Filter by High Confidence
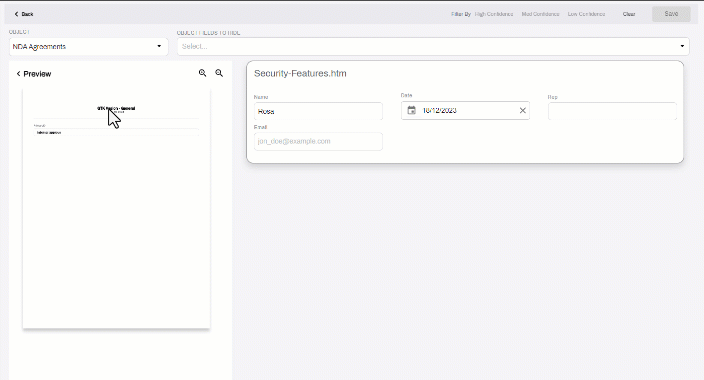Image resolution: width=704 pixels, height=380 pixels. [x=493, y=14]
